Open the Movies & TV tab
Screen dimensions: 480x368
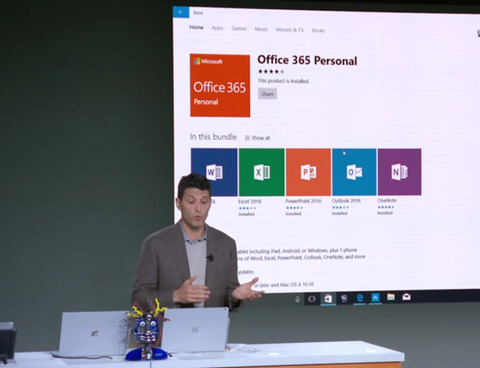pos(290,30)
